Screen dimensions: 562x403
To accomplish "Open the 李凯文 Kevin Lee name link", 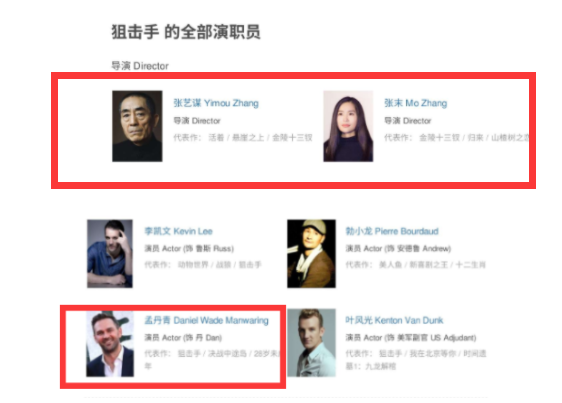I will click(x=178, y=231).
